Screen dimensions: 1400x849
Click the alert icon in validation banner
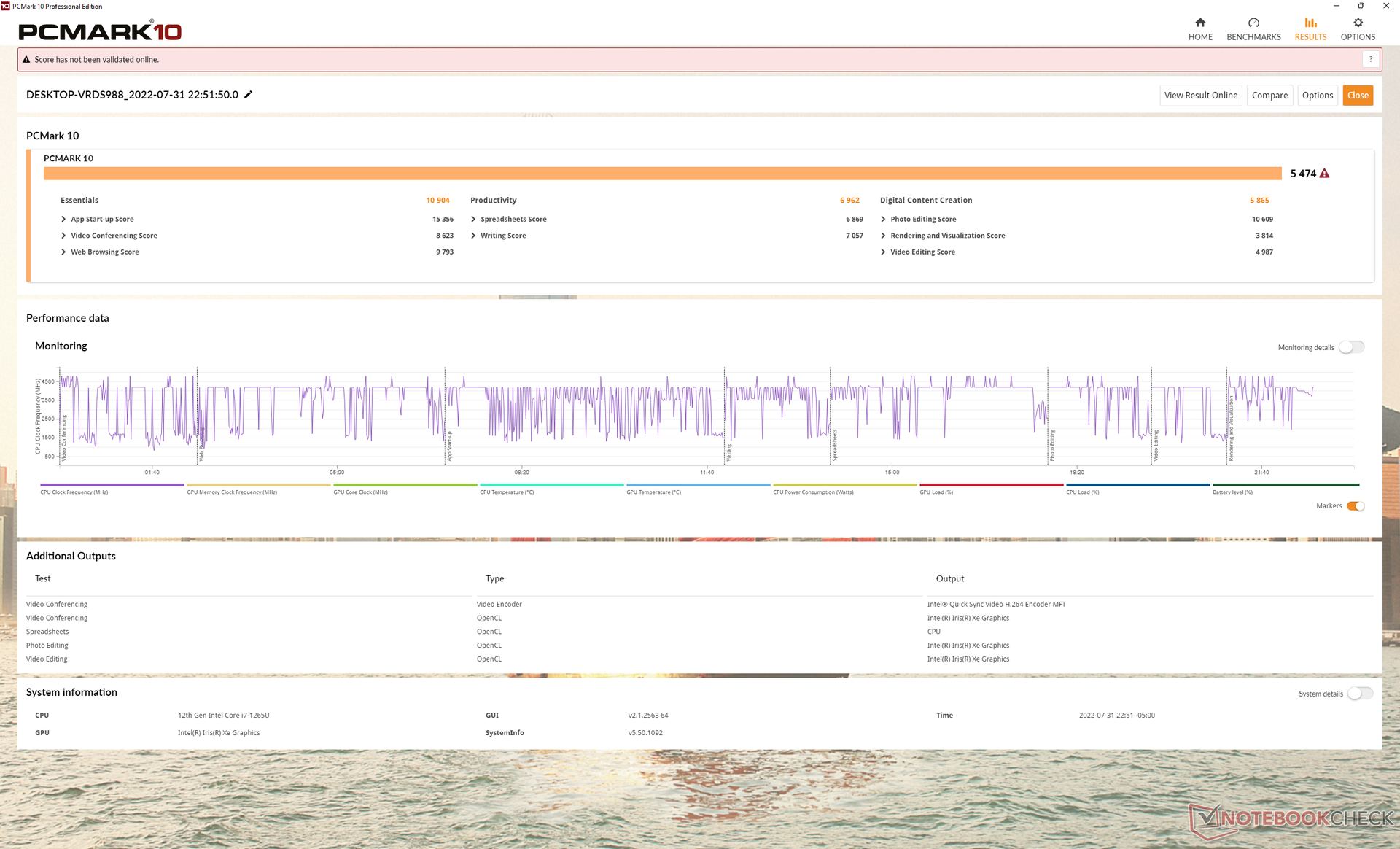click(x=26, y=60)
